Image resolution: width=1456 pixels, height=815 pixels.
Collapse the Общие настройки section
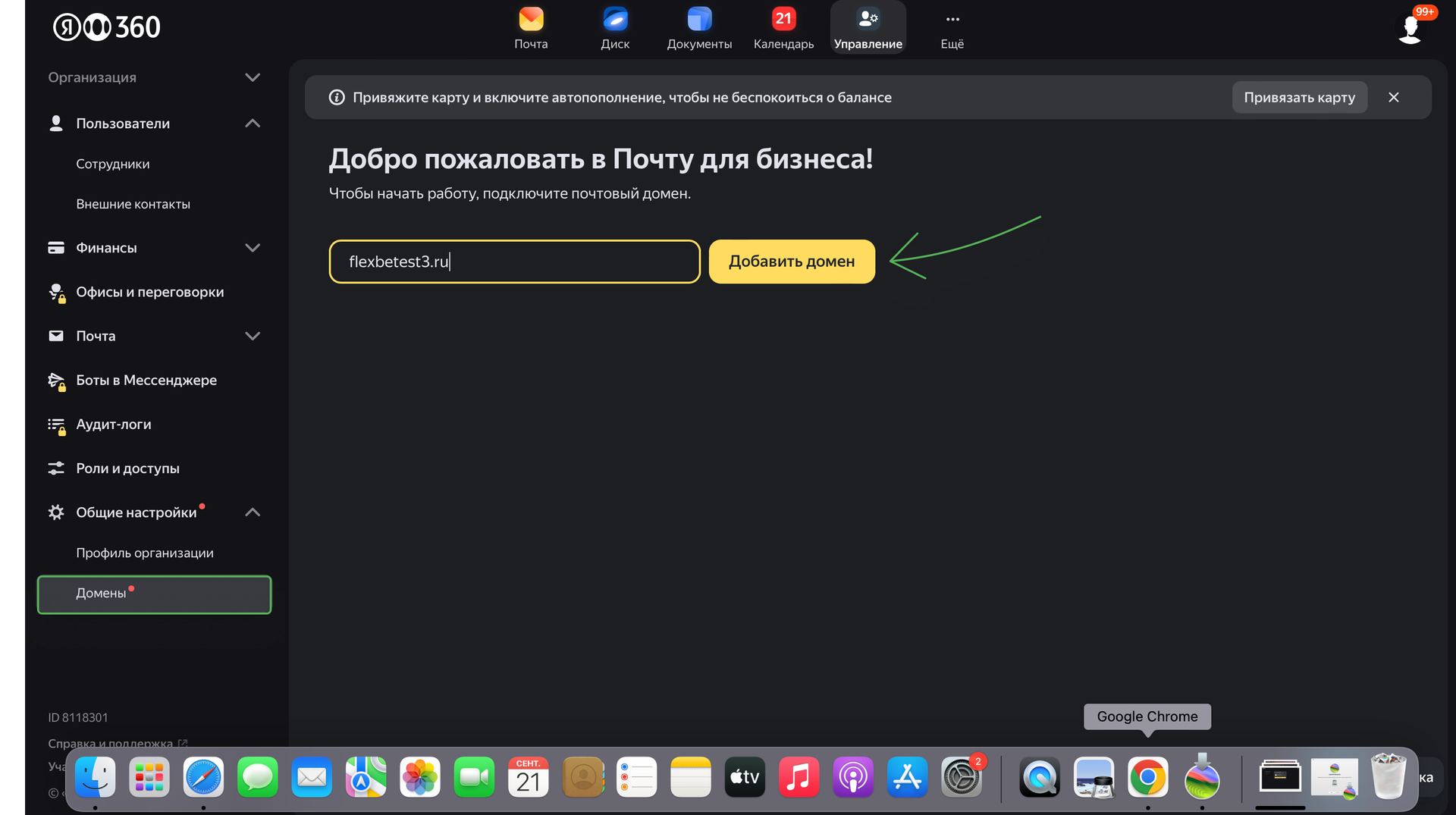click(x=253, y=512)
